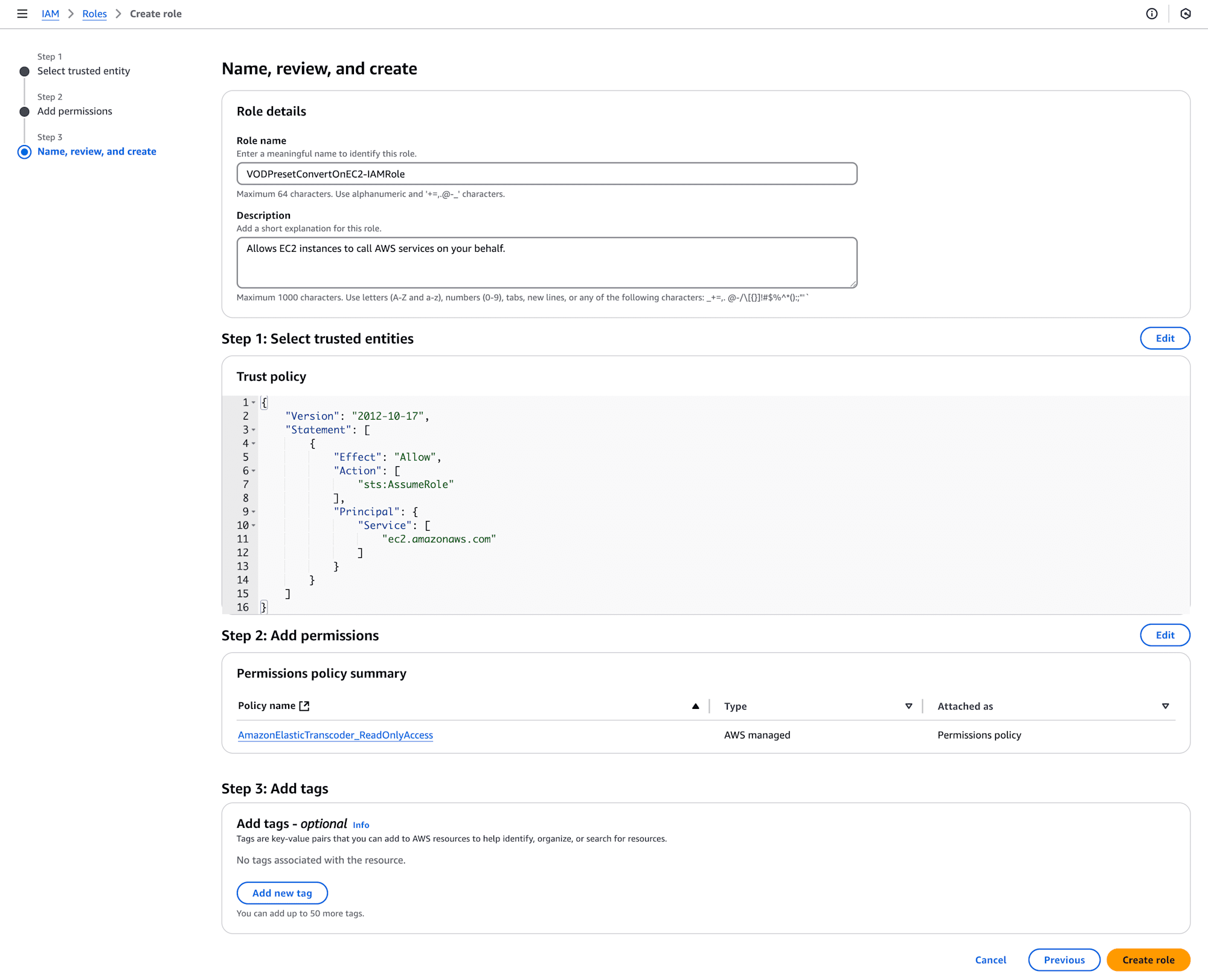The image size is (1208, 980).
Task: Click Cancel
Action: pos(991,960)
